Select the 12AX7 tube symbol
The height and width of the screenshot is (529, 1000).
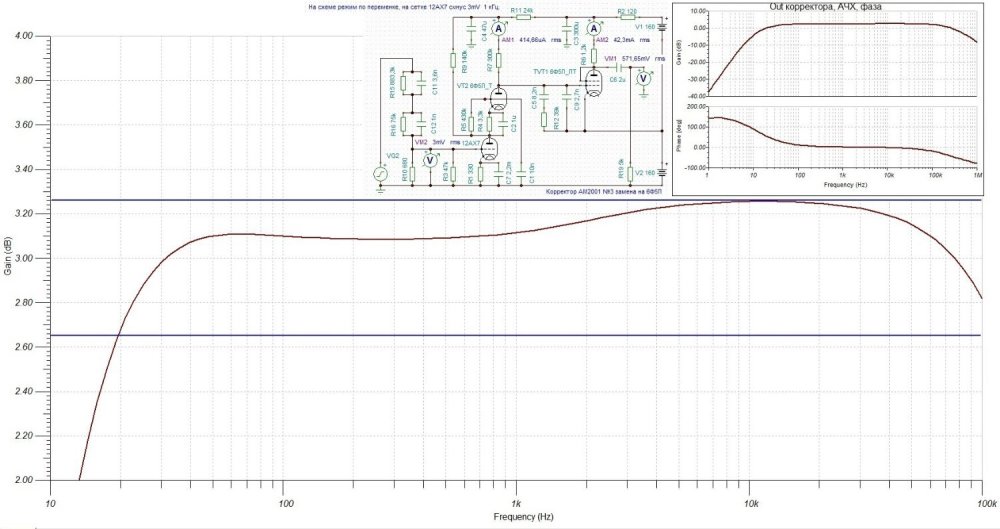pos(490,149)
